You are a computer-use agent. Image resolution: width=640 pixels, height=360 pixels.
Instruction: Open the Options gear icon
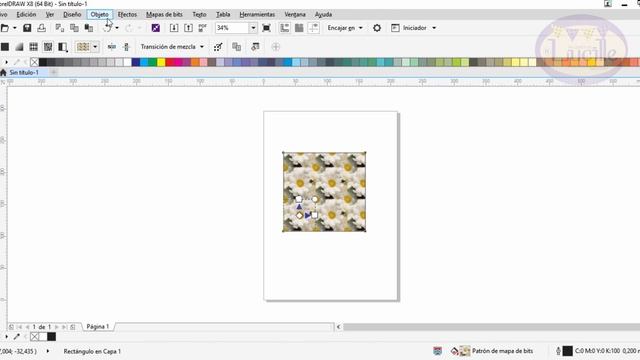pyautogui.click(x=377, y=28)
